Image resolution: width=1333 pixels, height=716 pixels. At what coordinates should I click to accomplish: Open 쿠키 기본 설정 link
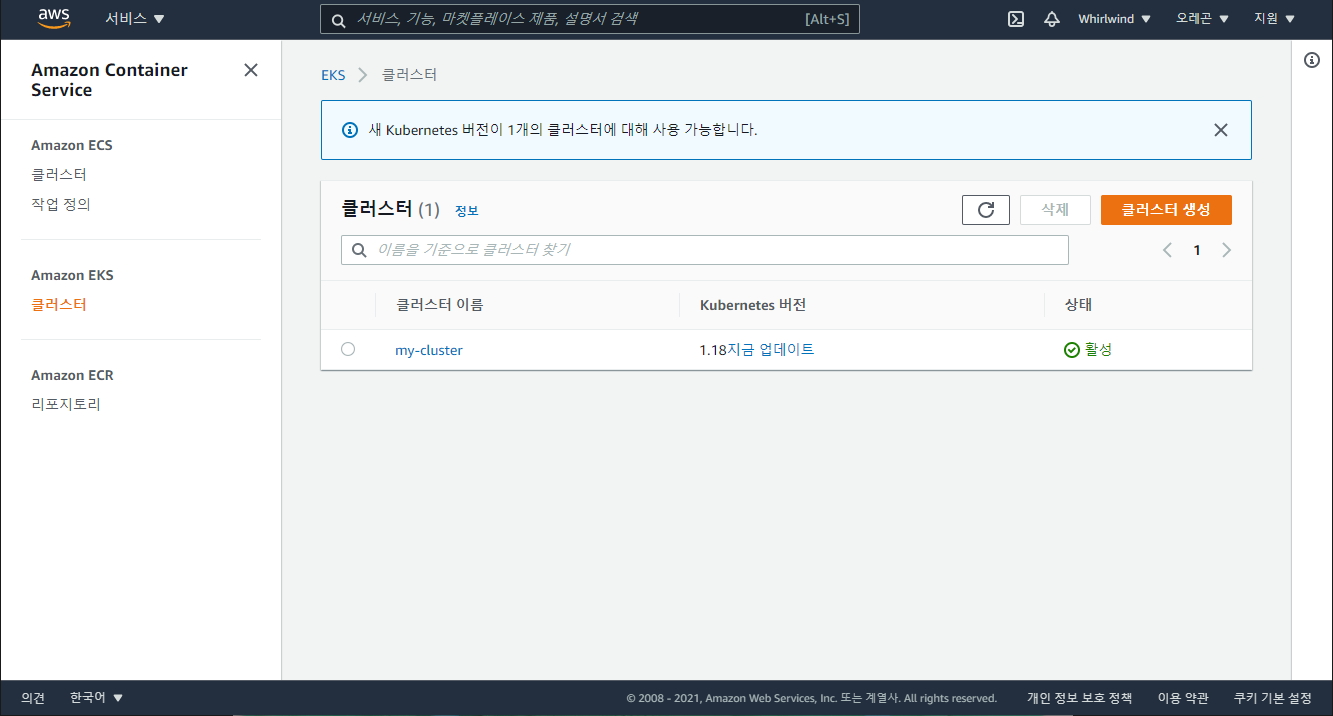tap(1272, 698)
